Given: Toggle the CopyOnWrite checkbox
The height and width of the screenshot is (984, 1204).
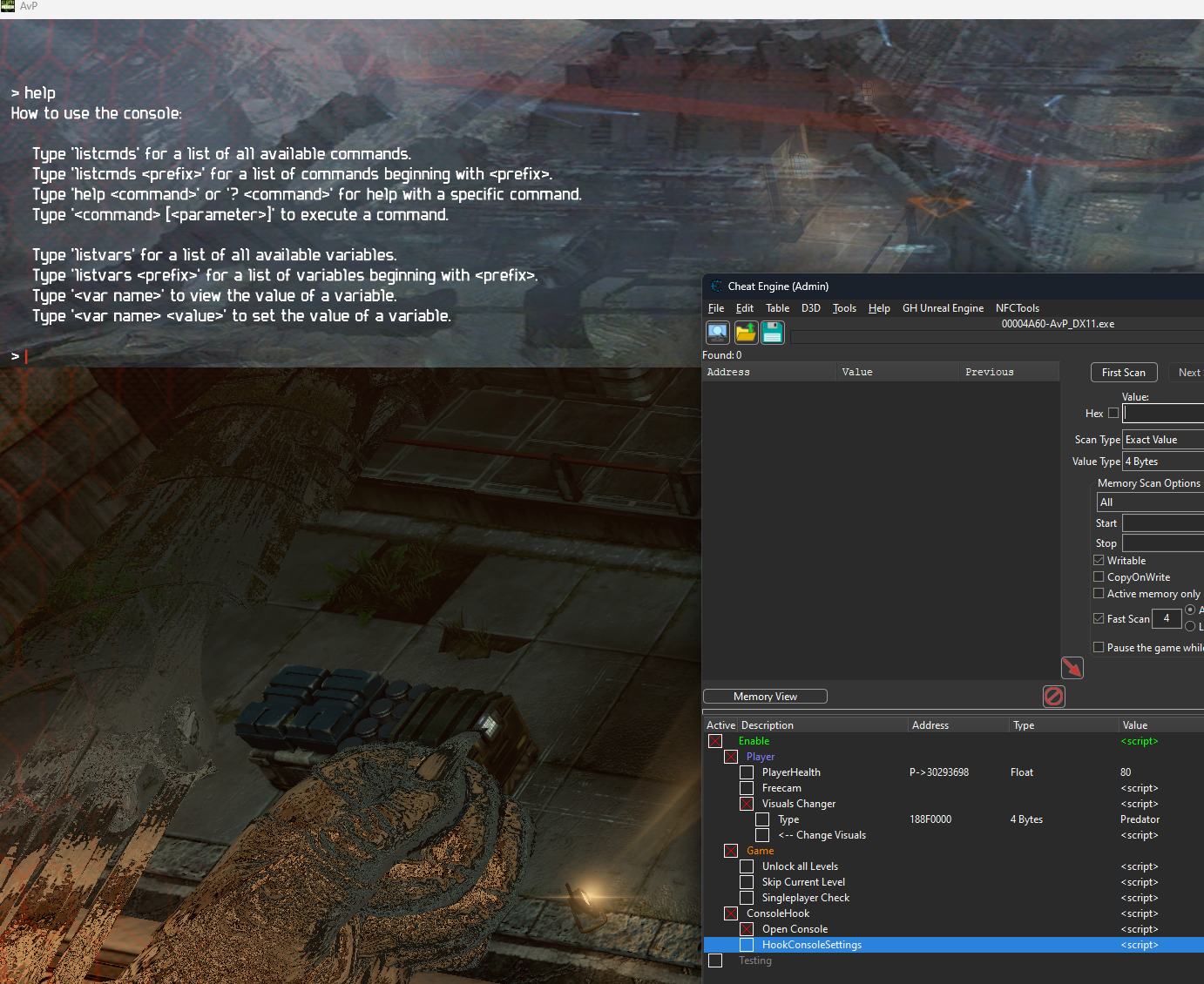Looking at the screenshot, I should click(x=1099, y=577).
